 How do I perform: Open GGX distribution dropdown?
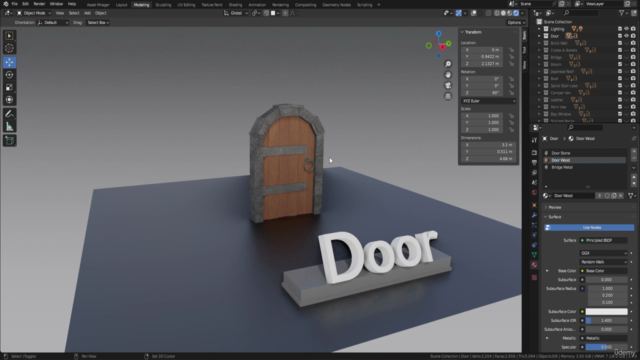tap(603, 253)
